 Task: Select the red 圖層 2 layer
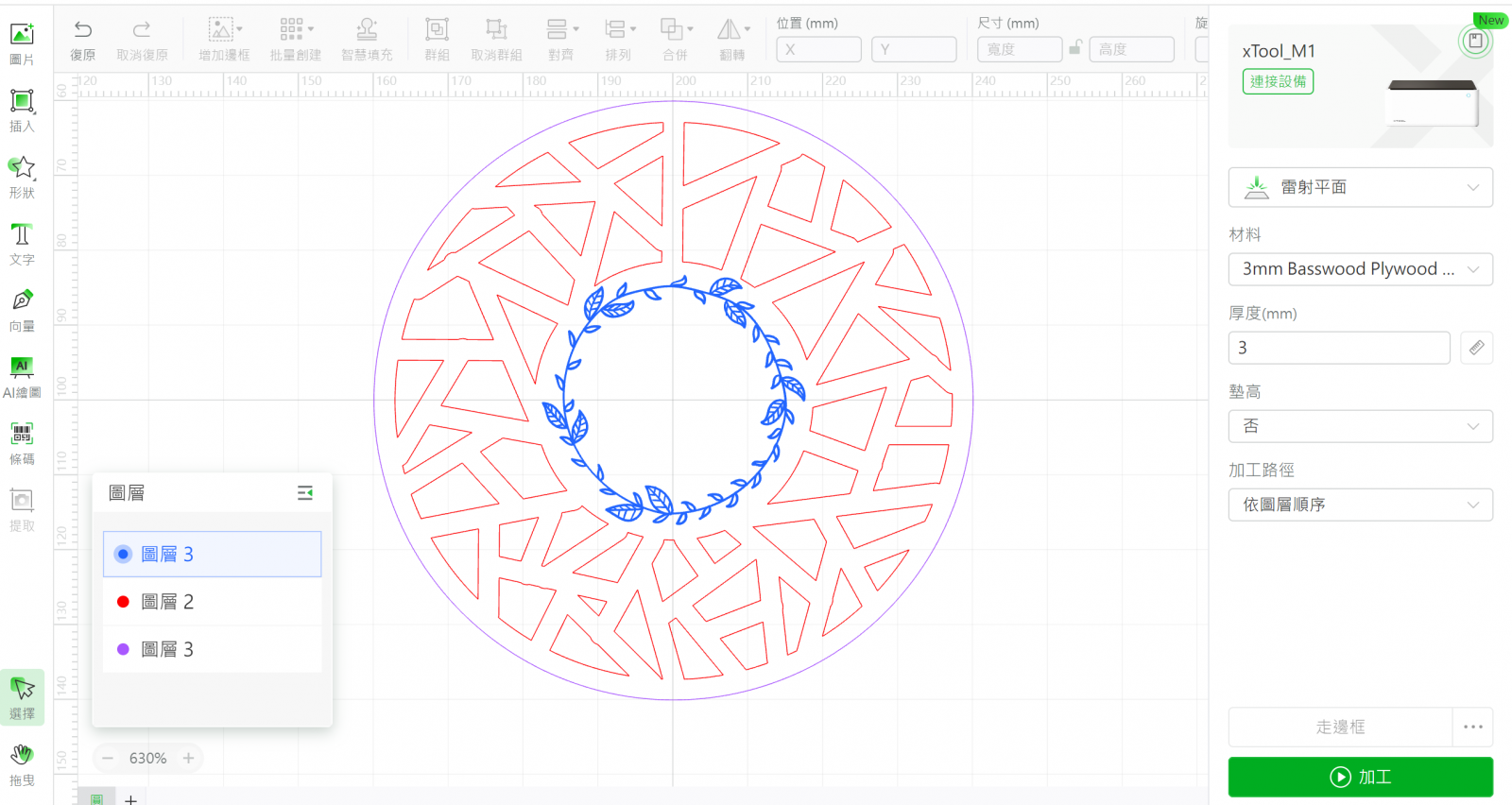tap(167, 602)
